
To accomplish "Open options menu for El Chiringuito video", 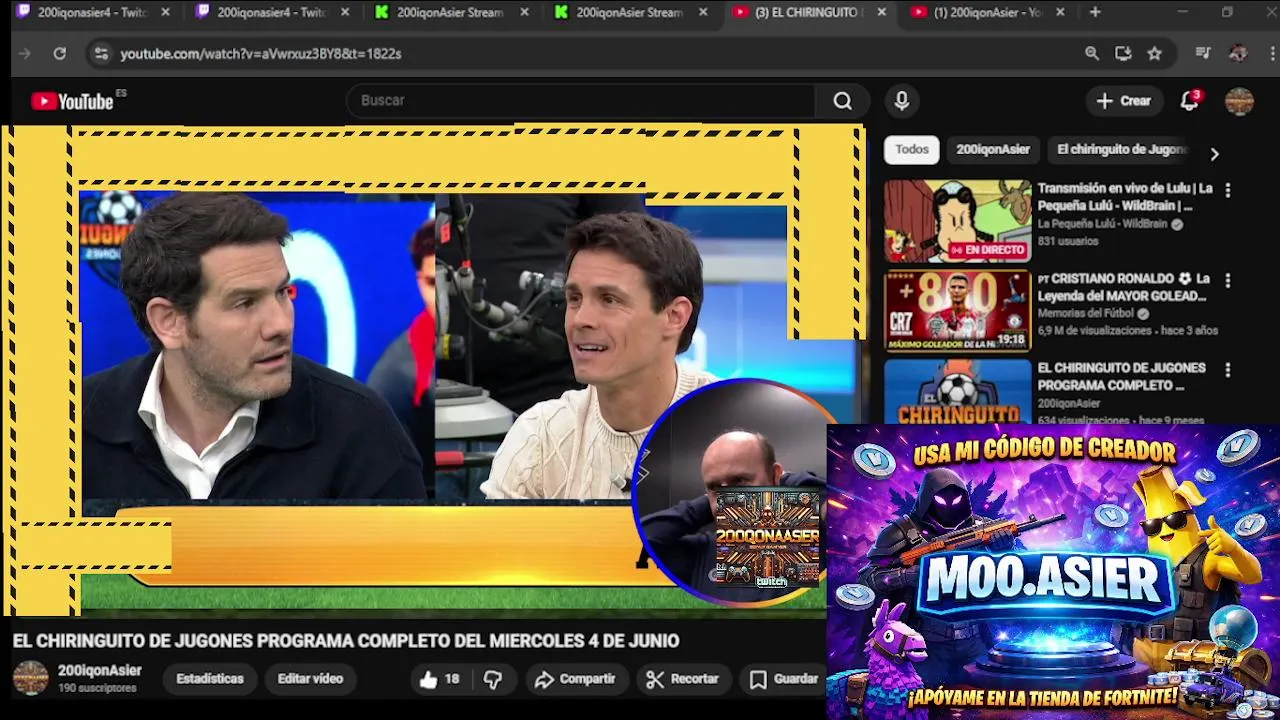I will 1228,370.
